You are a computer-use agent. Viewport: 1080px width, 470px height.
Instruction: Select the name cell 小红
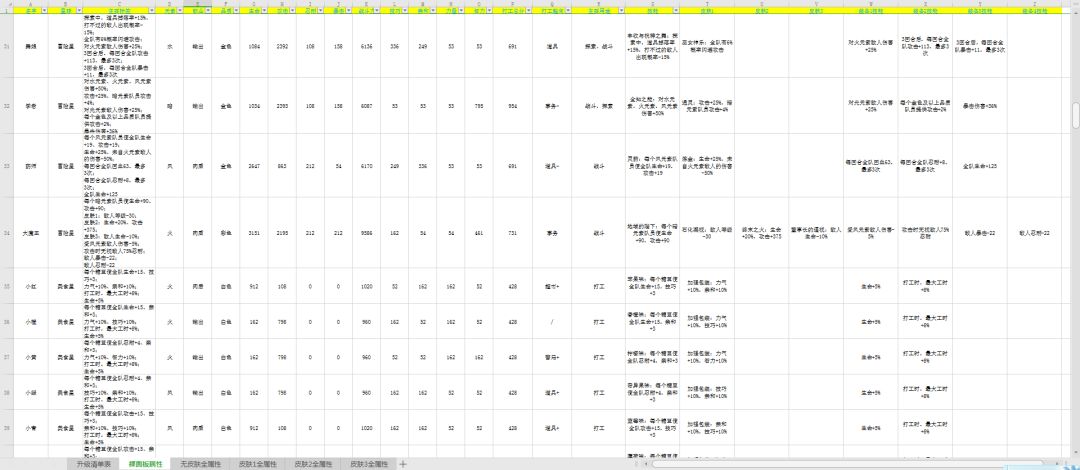point(31,285)
